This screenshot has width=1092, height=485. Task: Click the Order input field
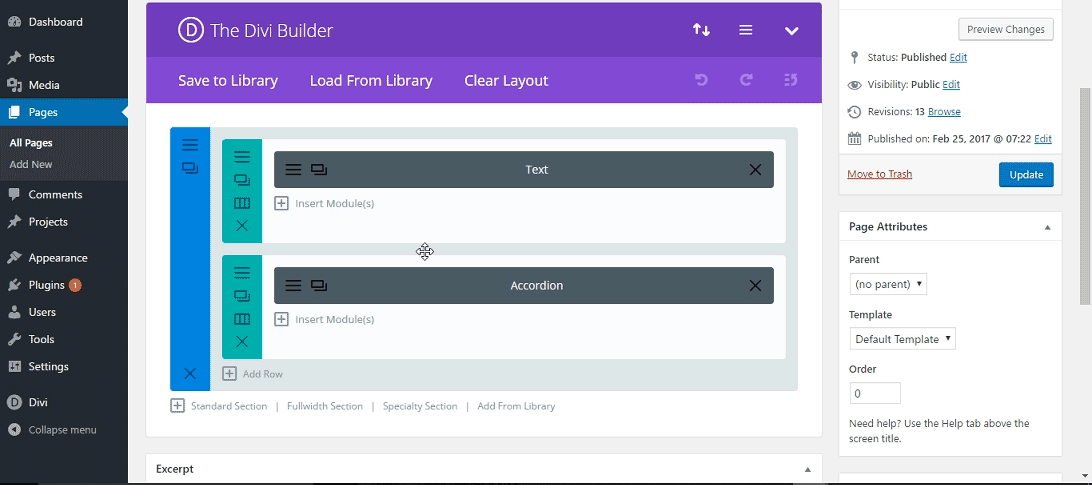click(x=875, y=393)
